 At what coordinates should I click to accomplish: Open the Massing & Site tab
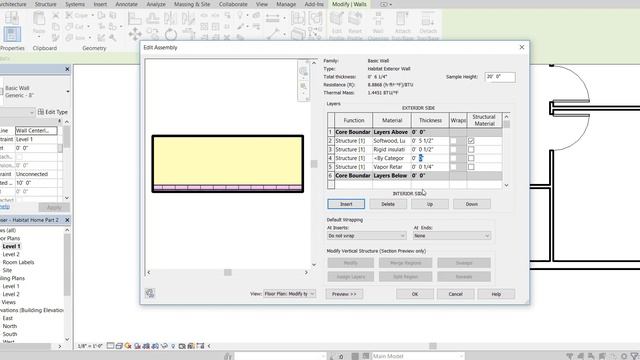pyautogui.click(x=192, y=4)
